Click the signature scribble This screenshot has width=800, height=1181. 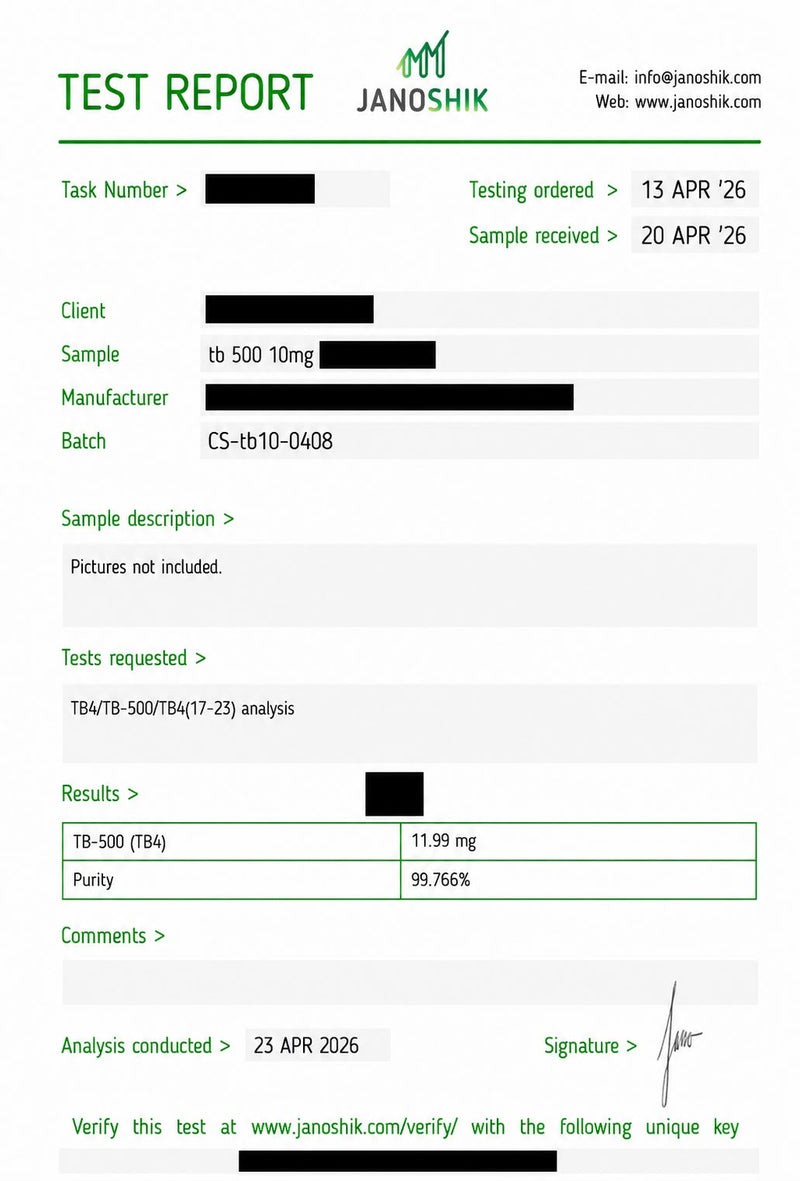pos(678,1044)
